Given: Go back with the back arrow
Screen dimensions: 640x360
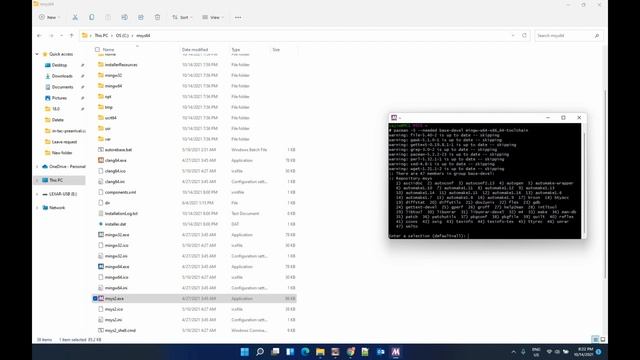Looking at the screenshot, I should pos(39,36).
